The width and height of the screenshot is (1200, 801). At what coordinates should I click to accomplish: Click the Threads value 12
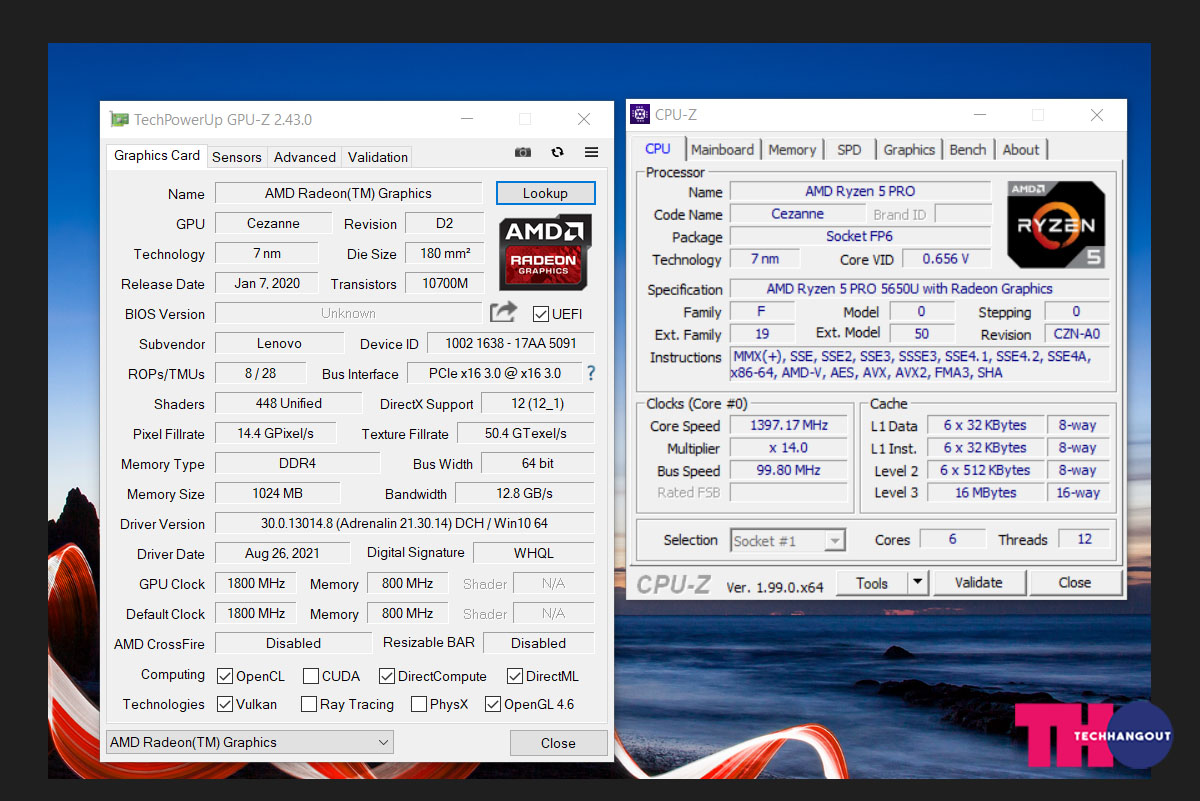click(1084, 538)
